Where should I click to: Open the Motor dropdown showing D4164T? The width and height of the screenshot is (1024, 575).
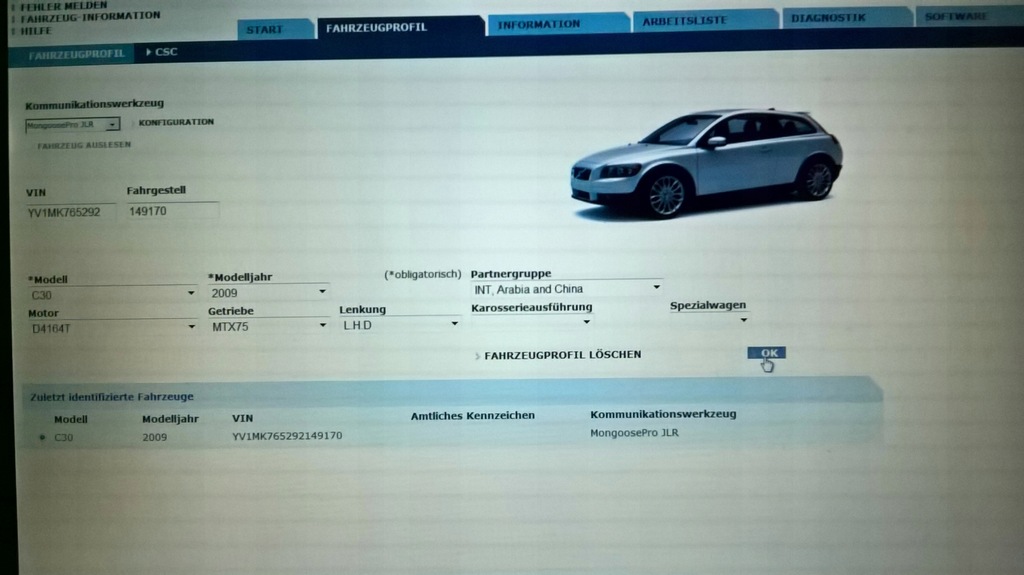tap(112, 328)
